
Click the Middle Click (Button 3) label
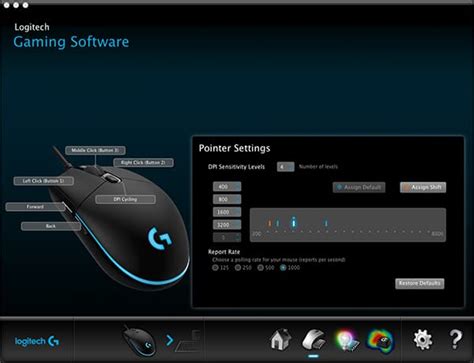[95, 150]
